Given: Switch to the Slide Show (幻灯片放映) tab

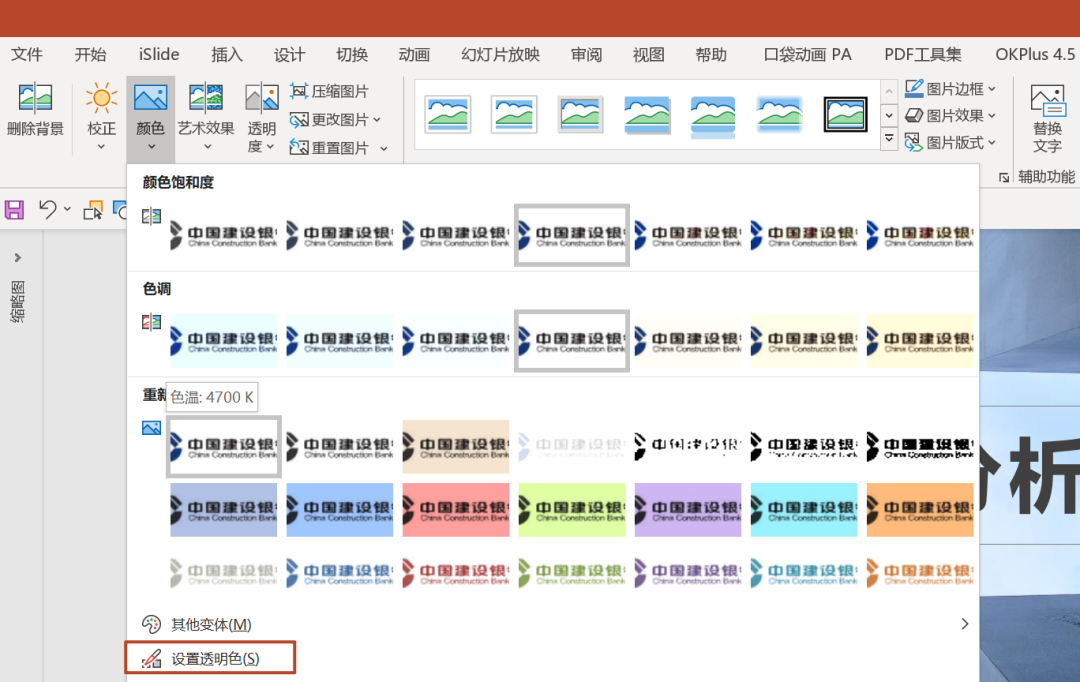Looking at the screenshot, I should (501, 54).
